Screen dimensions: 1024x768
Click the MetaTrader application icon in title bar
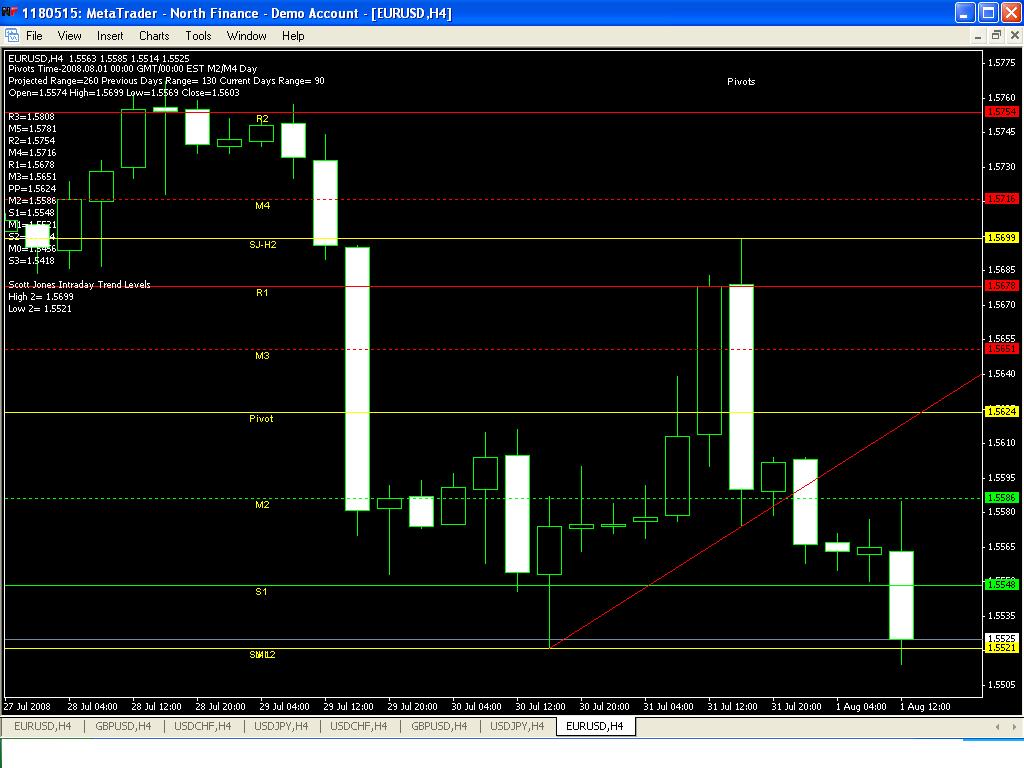coord(10,13)
